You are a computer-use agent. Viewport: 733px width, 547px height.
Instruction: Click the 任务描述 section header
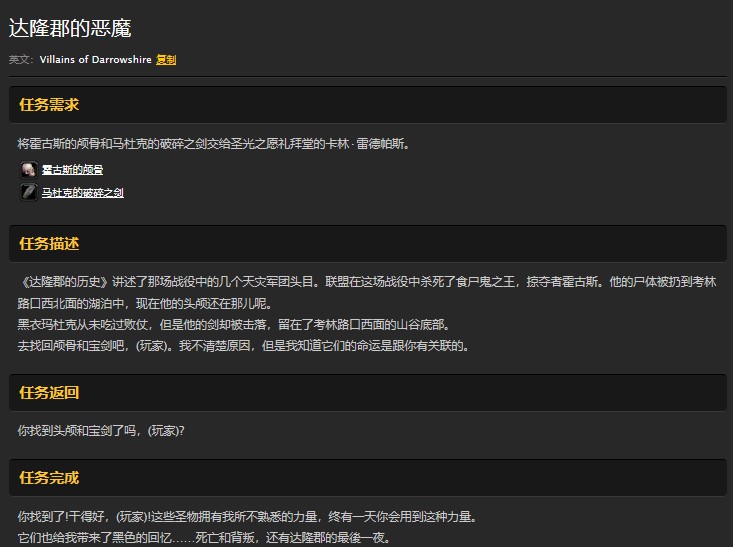[367, 244]
